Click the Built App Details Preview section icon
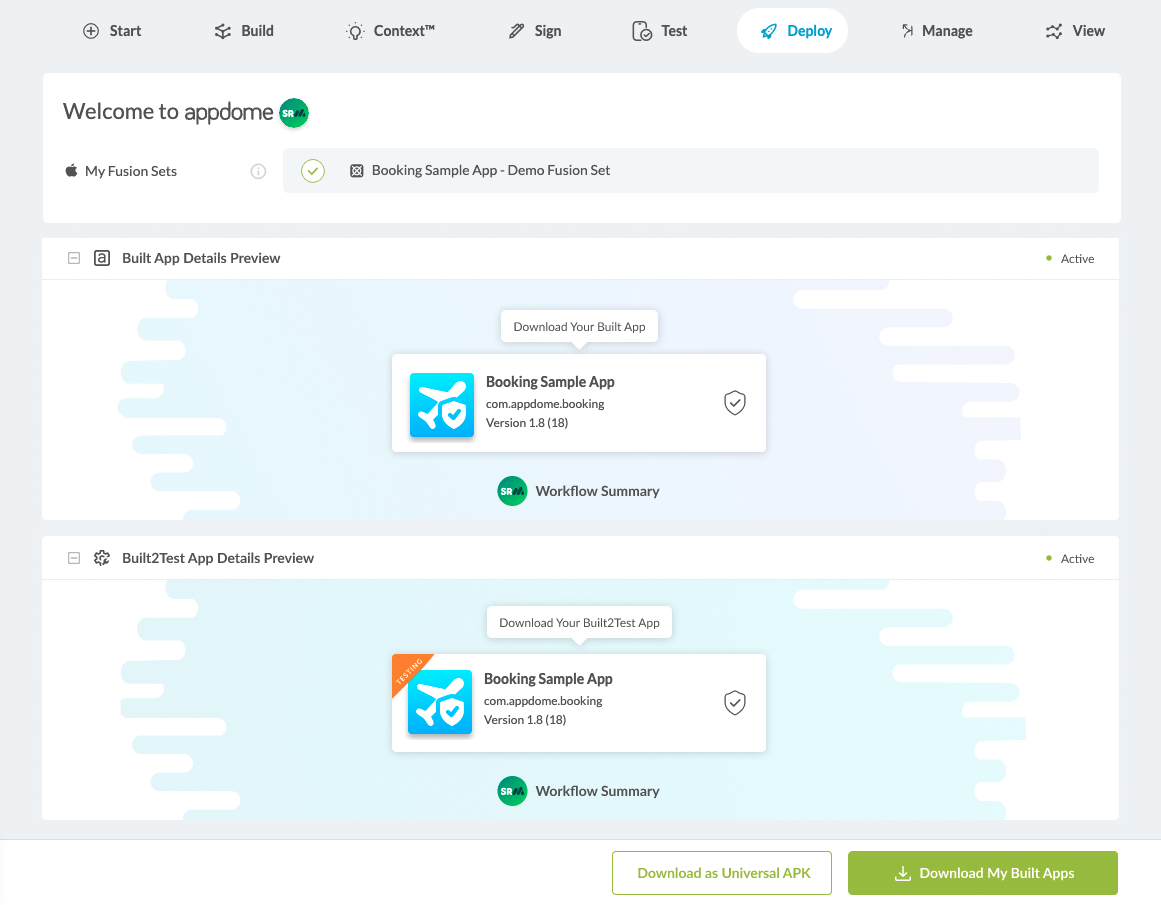This screenshot has width=1161, height=905. point(102,258)
